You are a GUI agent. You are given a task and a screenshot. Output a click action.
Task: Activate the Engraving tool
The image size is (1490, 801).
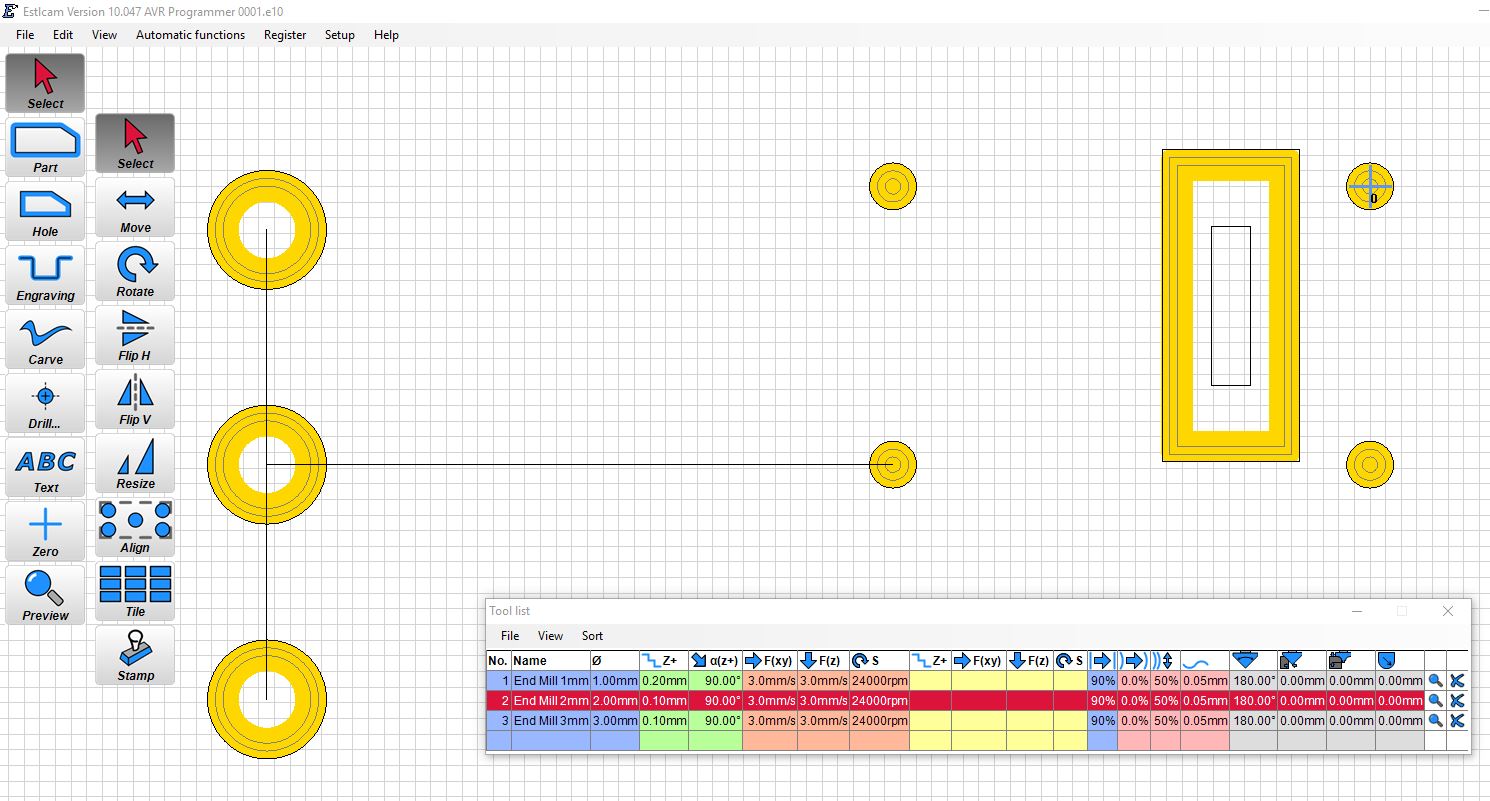pos(45,275)
